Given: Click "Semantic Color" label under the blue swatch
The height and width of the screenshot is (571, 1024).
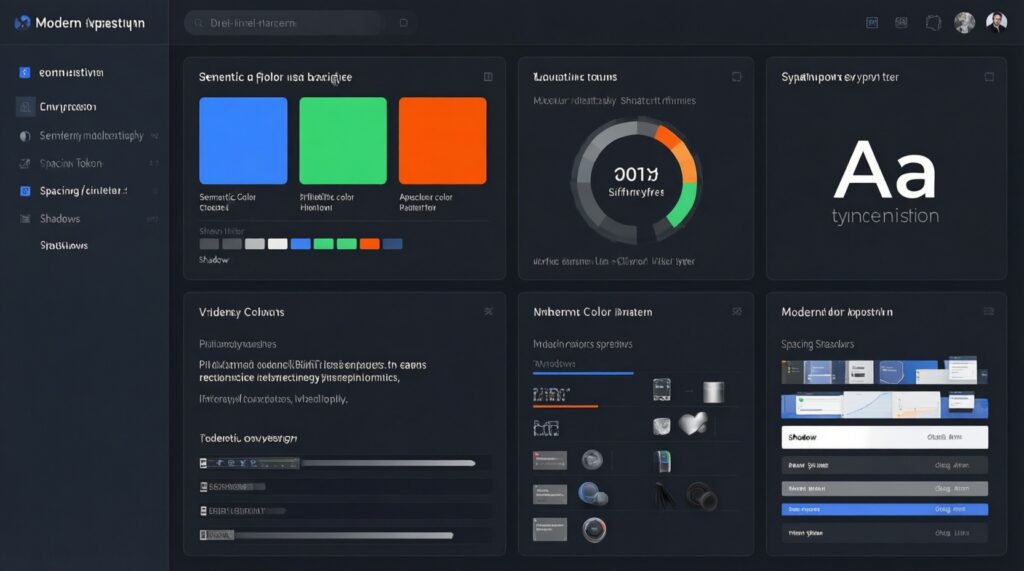Looking at the screenshot, I should 227,197.
